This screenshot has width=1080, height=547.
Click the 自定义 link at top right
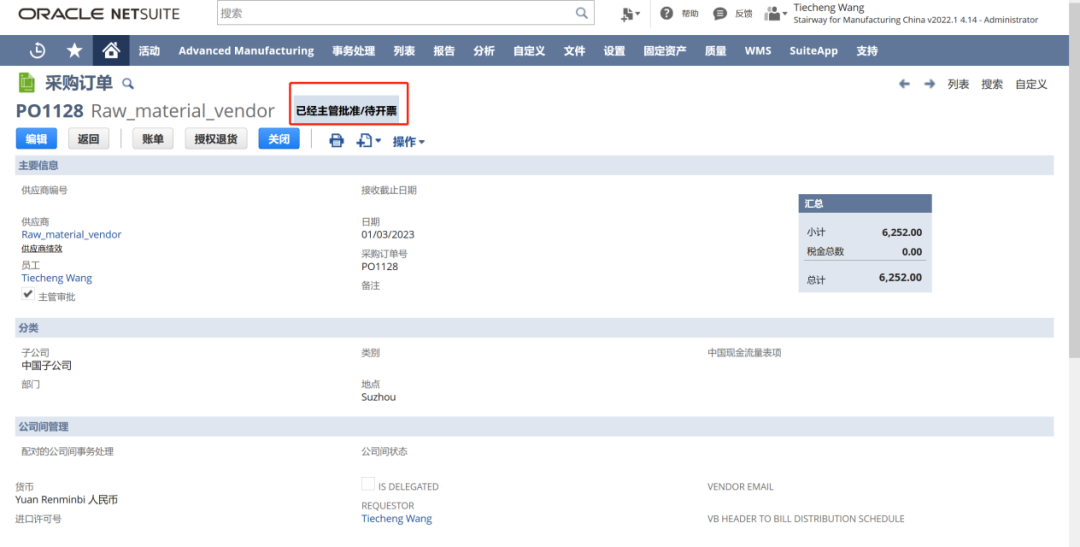click(1032, 84)
